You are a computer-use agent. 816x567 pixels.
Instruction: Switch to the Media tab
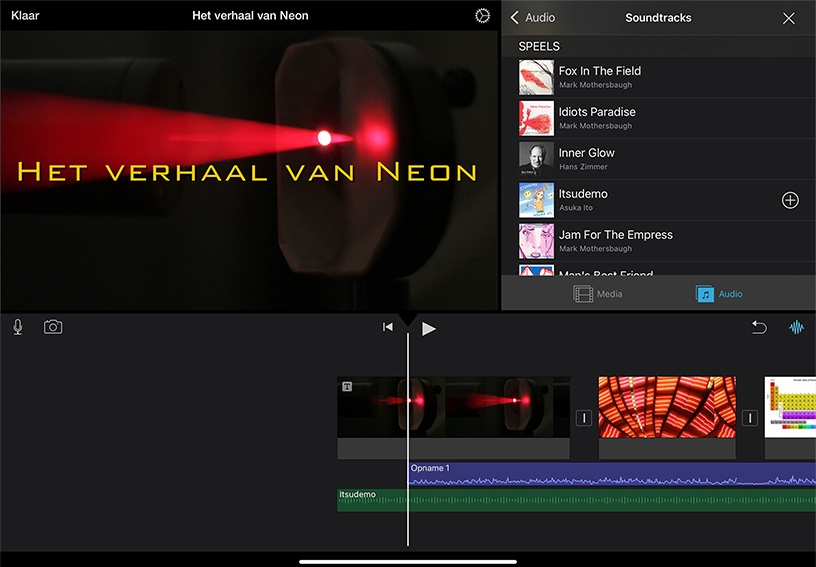[x=597, y=294]
